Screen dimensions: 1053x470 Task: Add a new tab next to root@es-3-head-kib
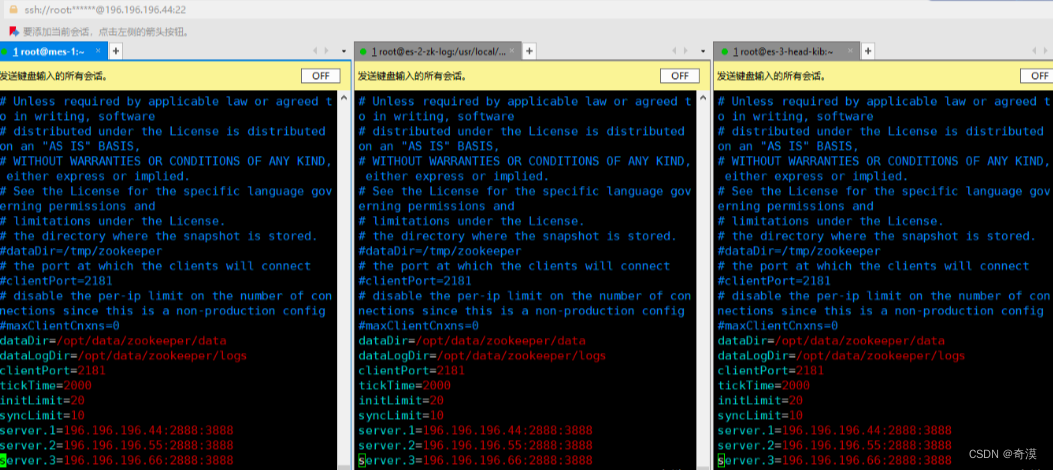coord(868,51)
